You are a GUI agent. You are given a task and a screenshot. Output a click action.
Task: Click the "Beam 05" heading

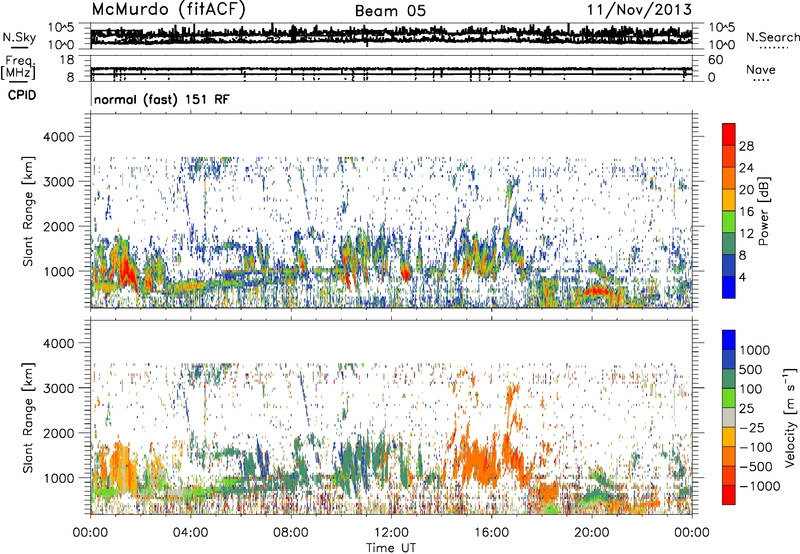tap(390, 11)
